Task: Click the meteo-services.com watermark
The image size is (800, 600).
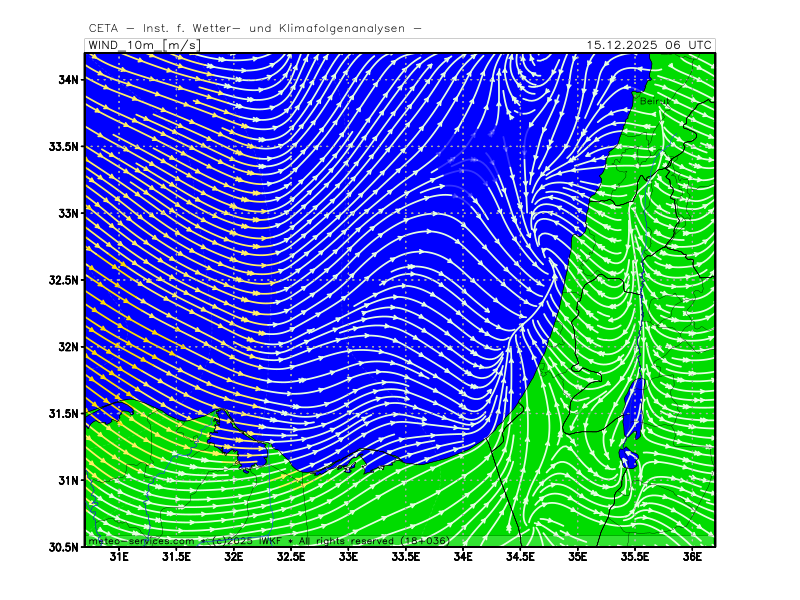Action: 142,540
